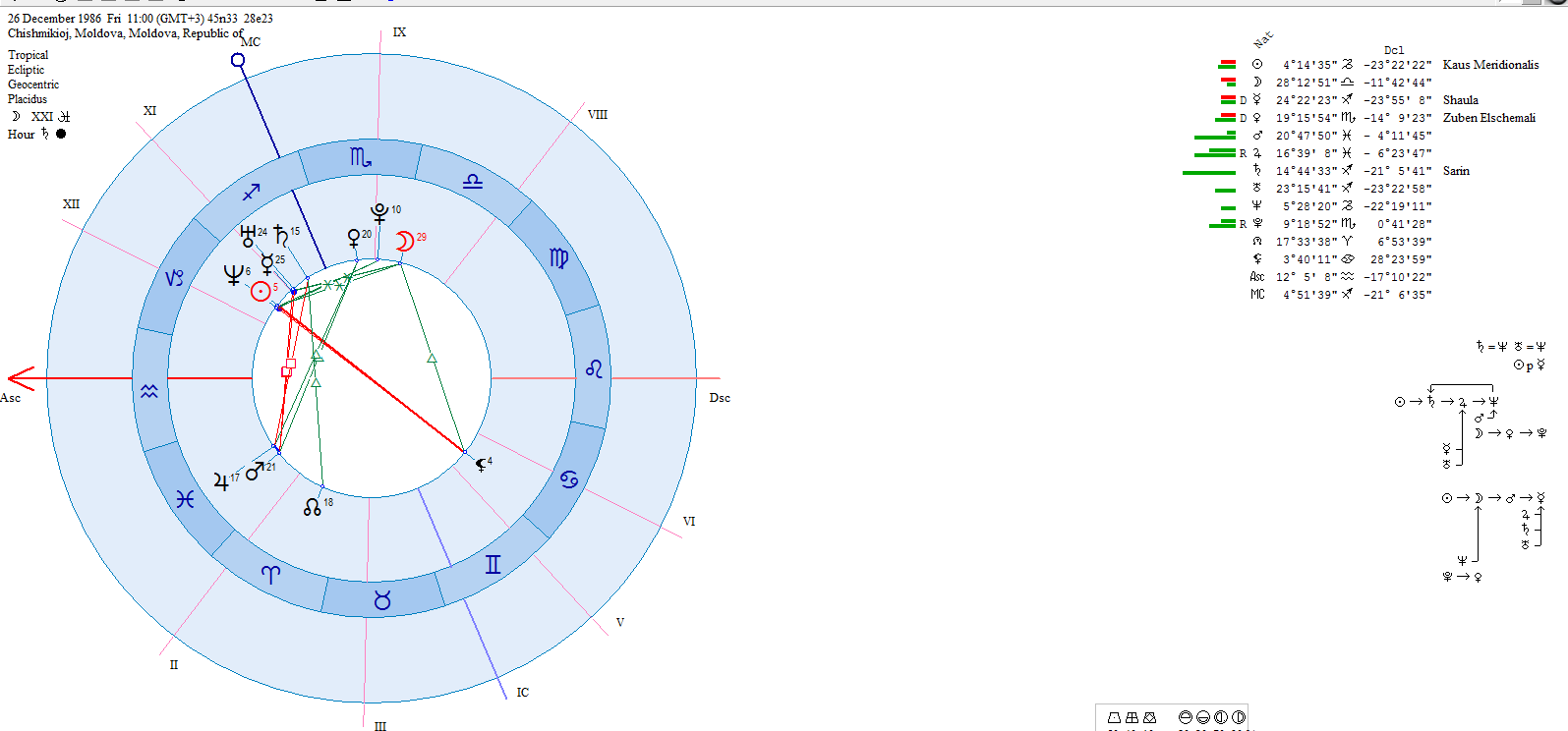
Task: Select the left-hemisphere circle icon
Action: [1221, 717]
